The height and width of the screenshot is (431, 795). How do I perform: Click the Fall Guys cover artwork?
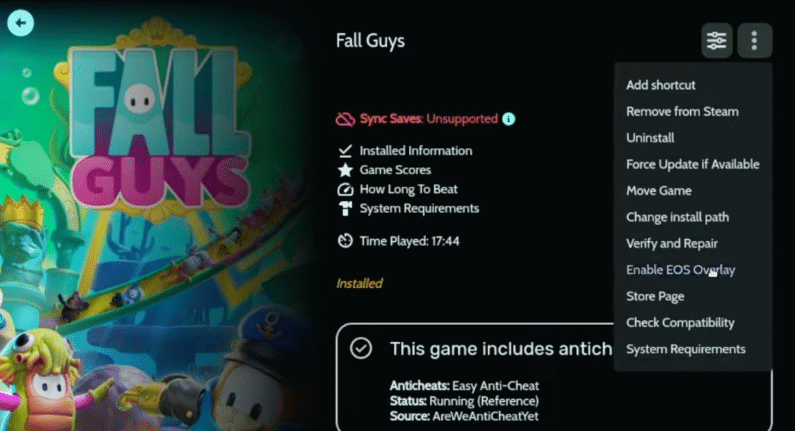pos(152,218)
